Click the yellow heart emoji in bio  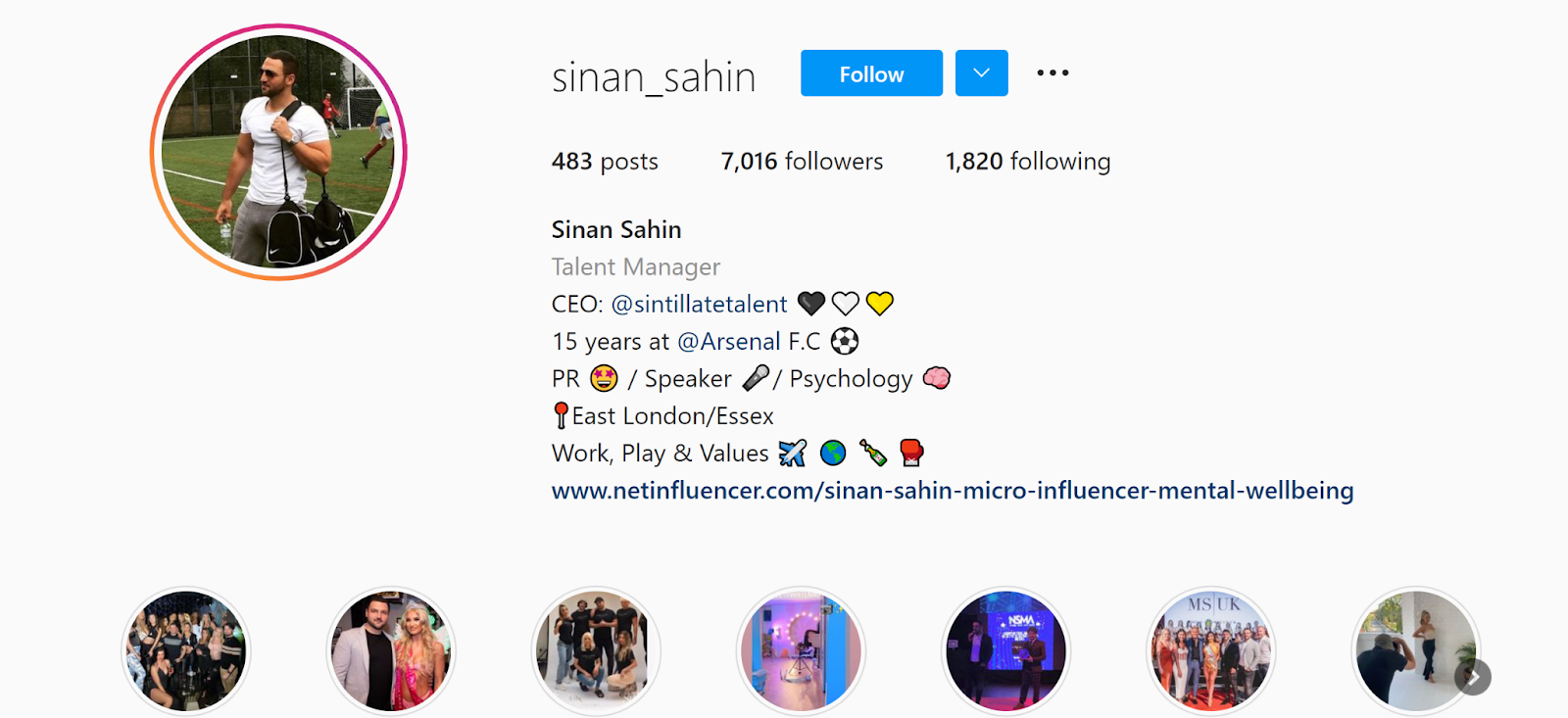coord(880,304)
